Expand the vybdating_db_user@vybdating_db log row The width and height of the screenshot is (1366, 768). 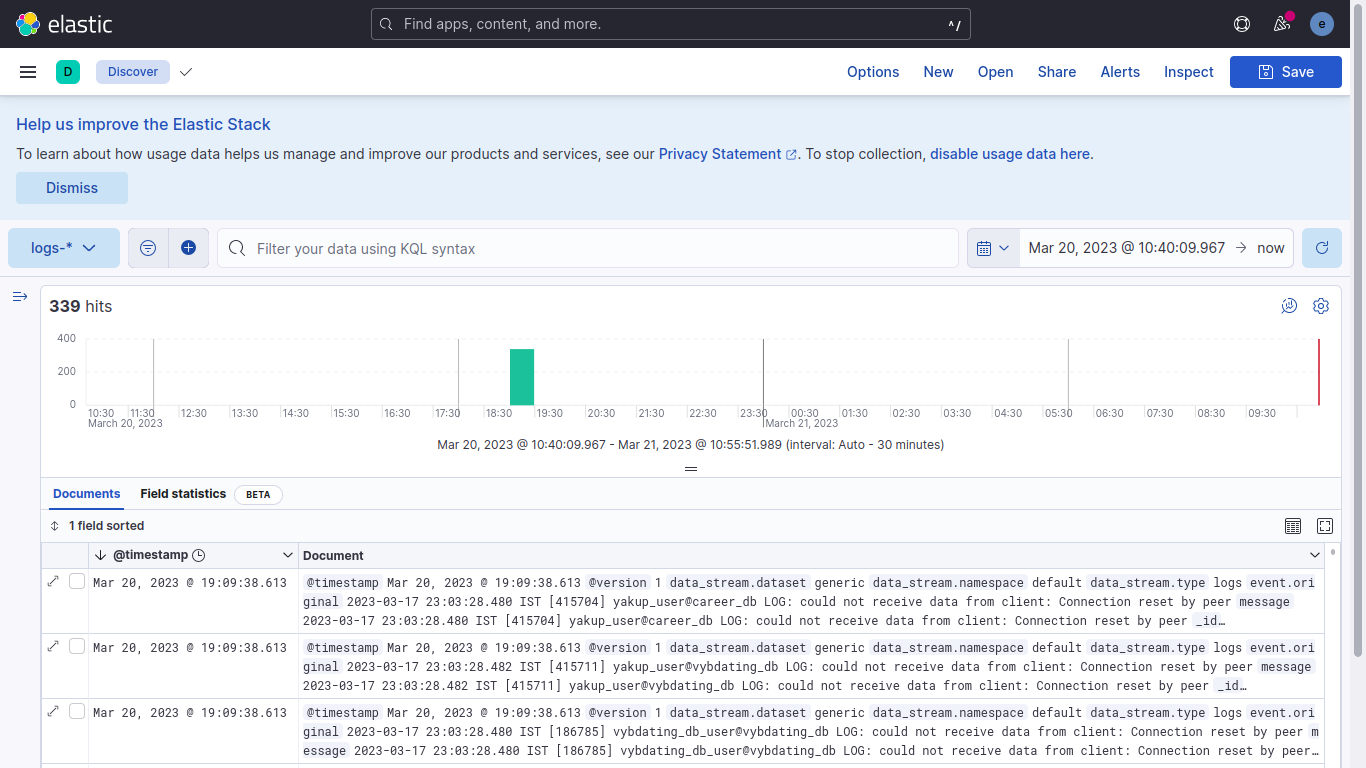pyautogui.click(x=53, y=711)
